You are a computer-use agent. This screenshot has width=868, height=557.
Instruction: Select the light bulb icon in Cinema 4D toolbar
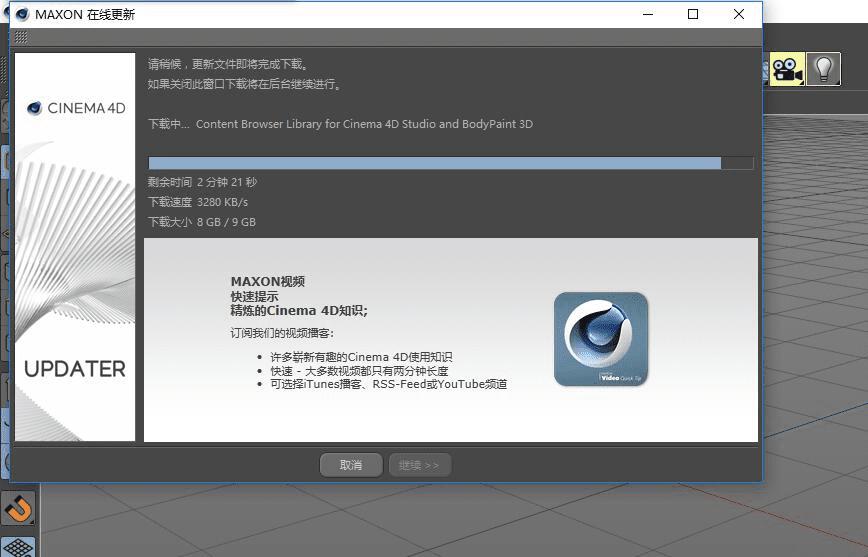[x=824, y=69]
